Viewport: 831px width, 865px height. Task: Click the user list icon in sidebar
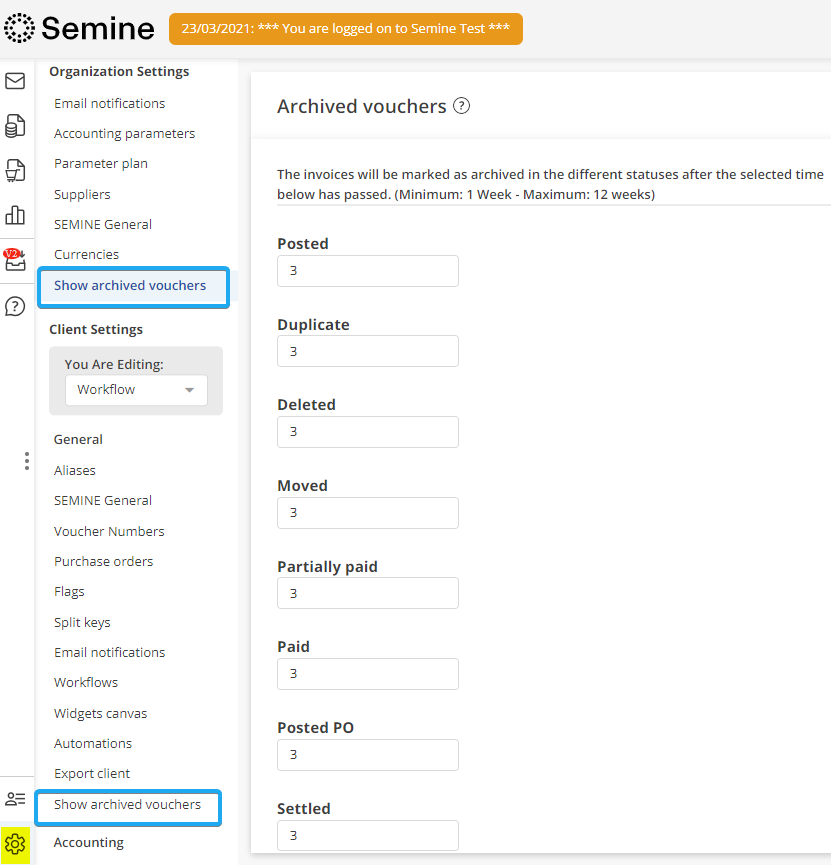click(15, 799)
